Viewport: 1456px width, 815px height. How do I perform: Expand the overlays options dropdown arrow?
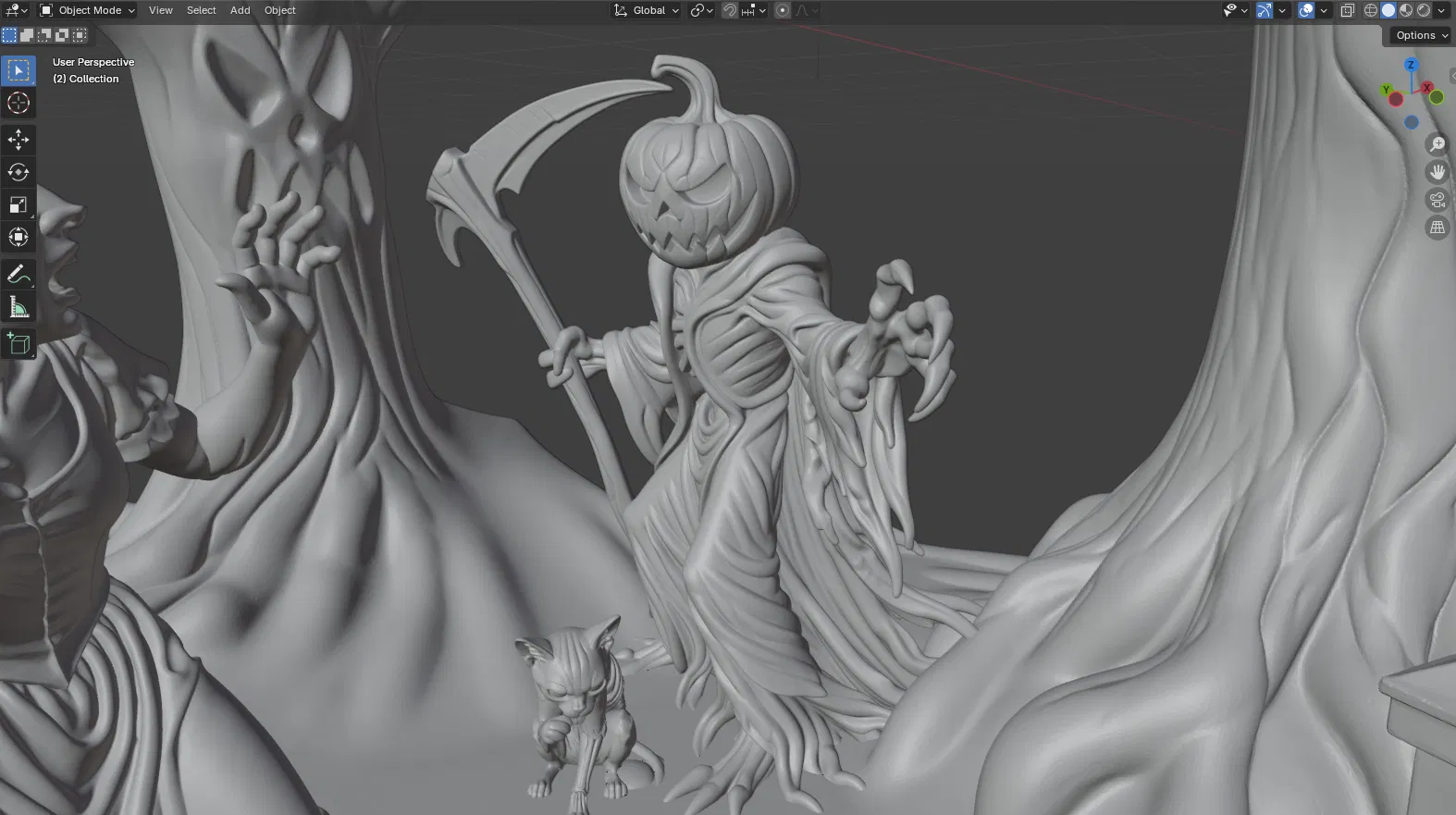(x=1324, y=10)
